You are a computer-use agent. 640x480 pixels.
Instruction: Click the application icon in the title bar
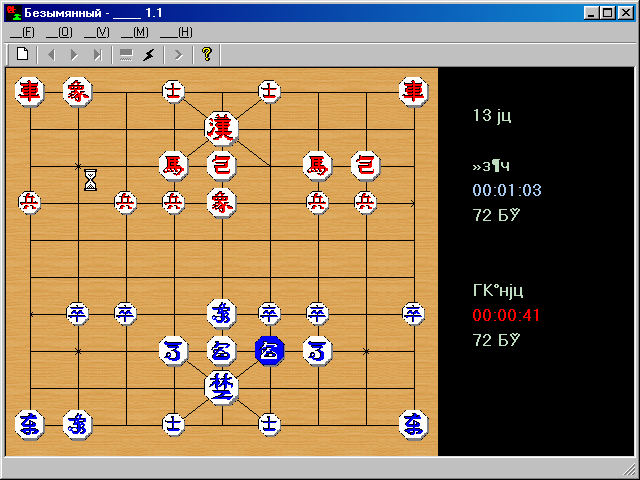[14, 13]
